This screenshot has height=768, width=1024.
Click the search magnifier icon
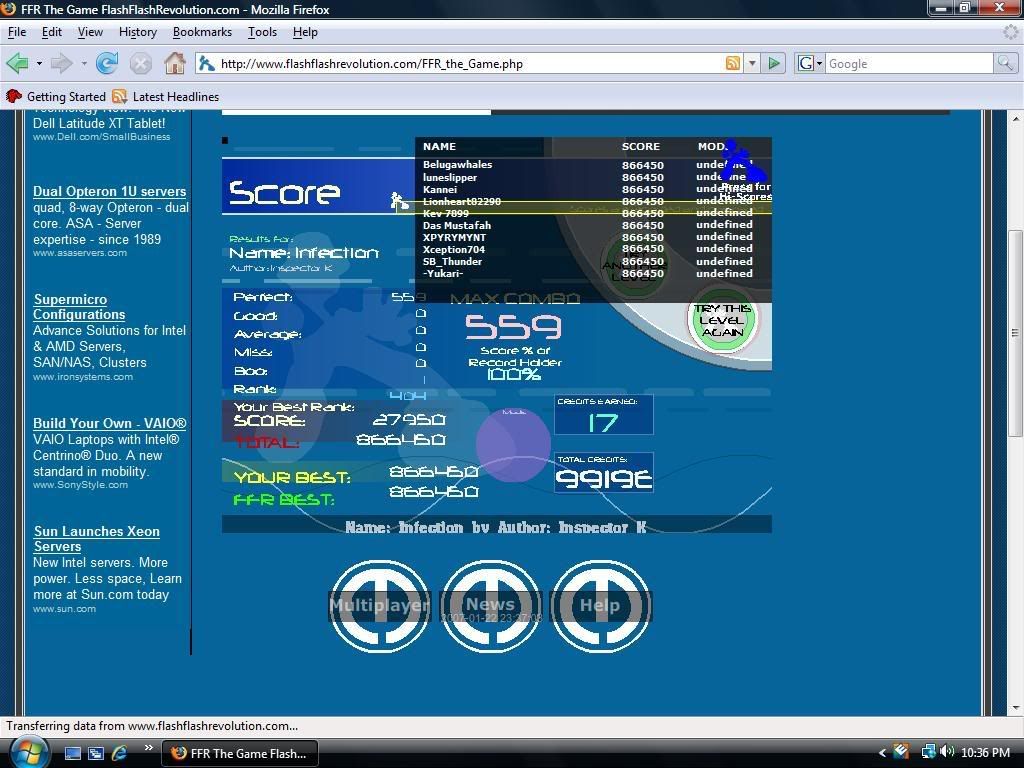pos(1004,63)
